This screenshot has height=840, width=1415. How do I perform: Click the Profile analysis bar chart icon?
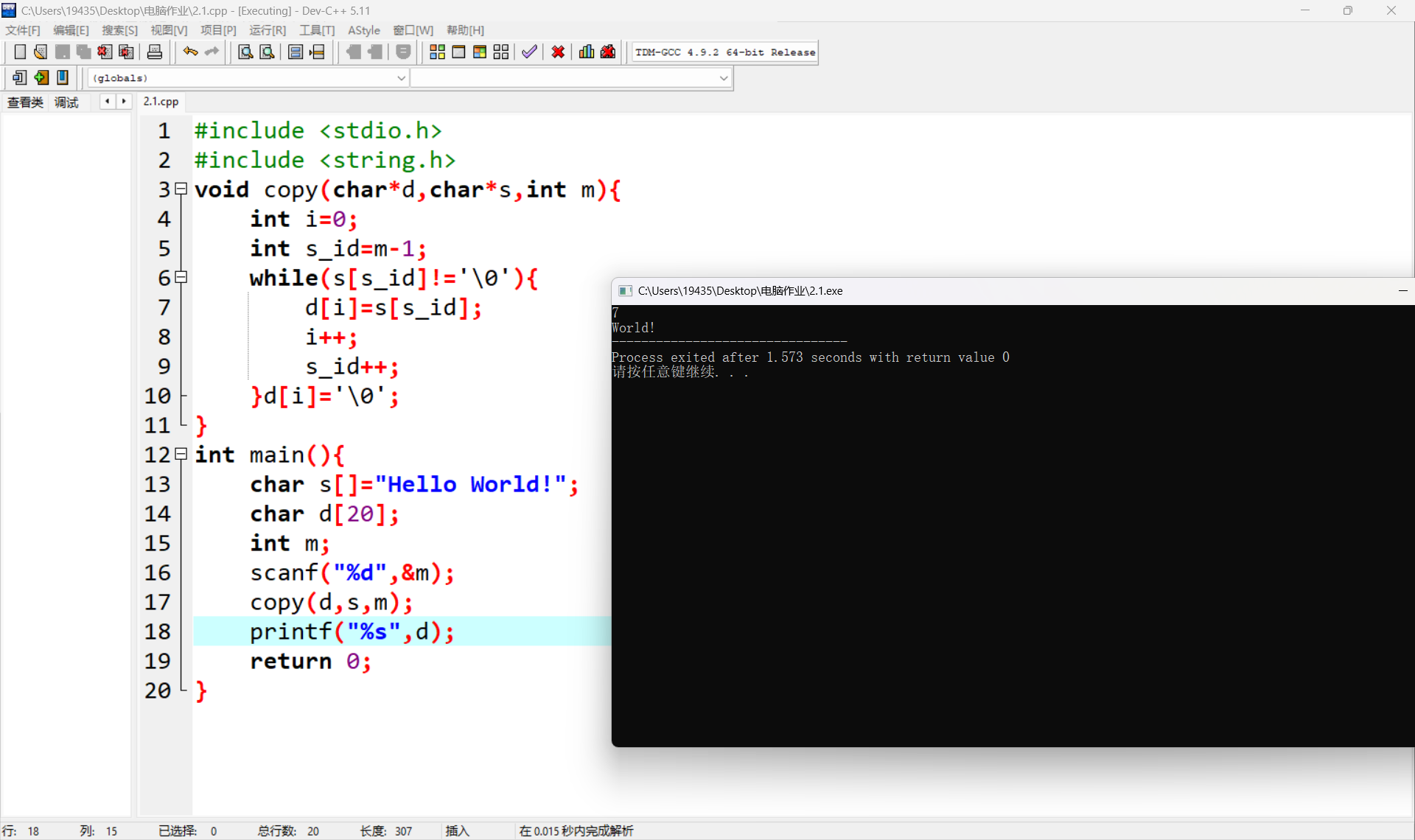coord(587,52)
